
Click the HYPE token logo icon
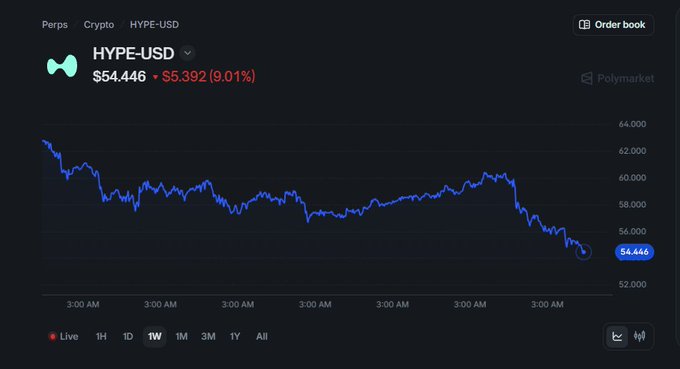(62, 66)
